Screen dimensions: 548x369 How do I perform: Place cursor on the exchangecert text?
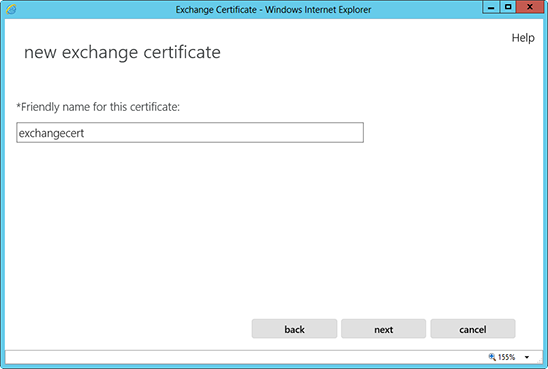pos(51,133)
